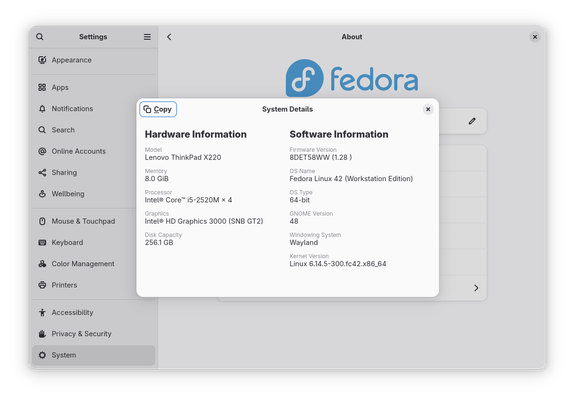Click the Notifications bell icon
This screenshot has height=401, width=575.
pyautogui.click(x=42, y=109)
